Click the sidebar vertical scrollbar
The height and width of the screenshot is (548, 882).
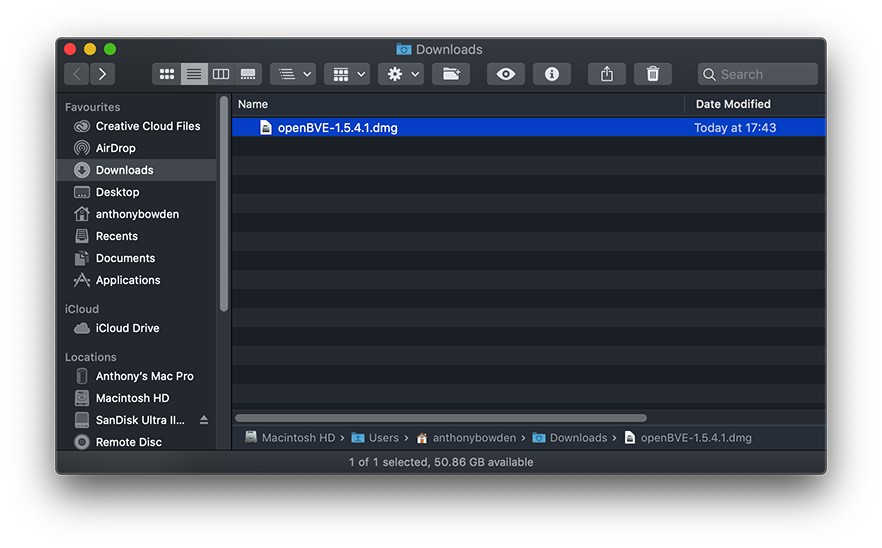[x=224, y=204]
